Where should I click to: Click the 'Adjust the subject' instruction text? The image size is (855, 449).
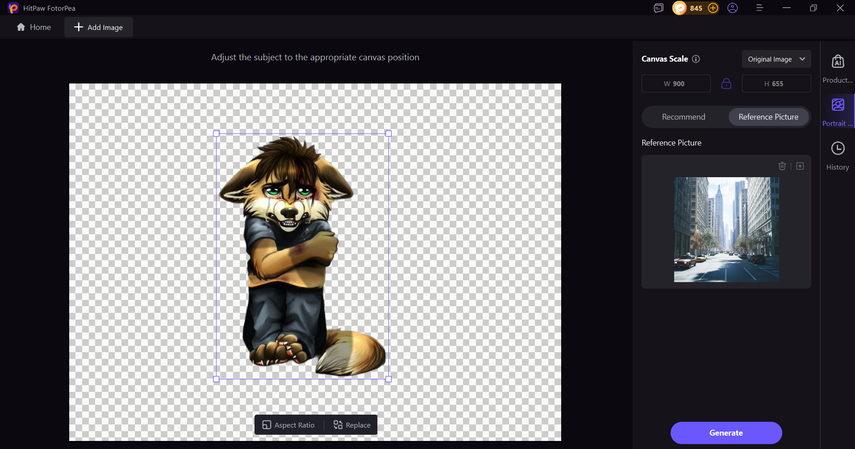(315, 57)
